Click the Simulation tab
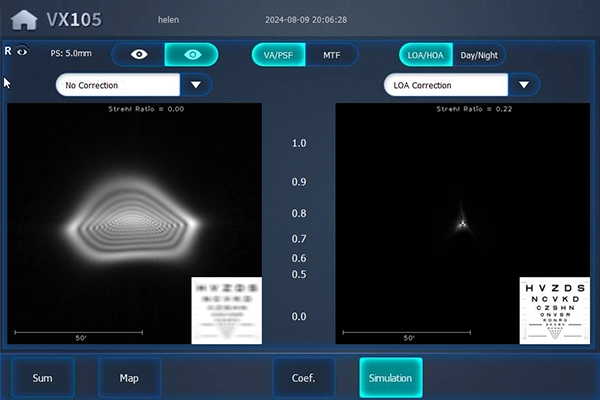This screenshot has width=600, height=400. (390, 378)
